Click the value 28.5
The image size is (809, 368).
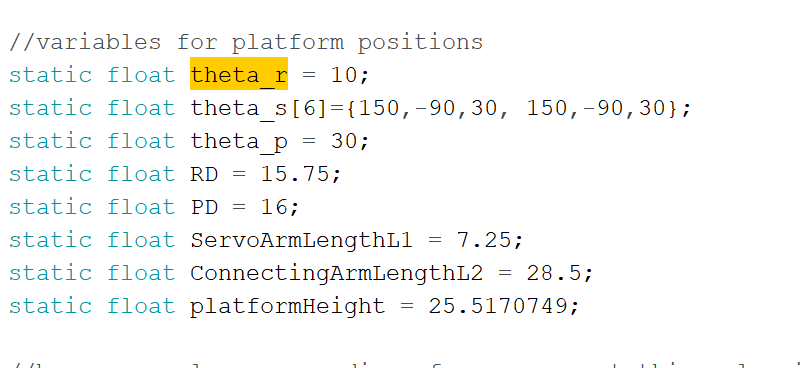click(x=554, y=273)
